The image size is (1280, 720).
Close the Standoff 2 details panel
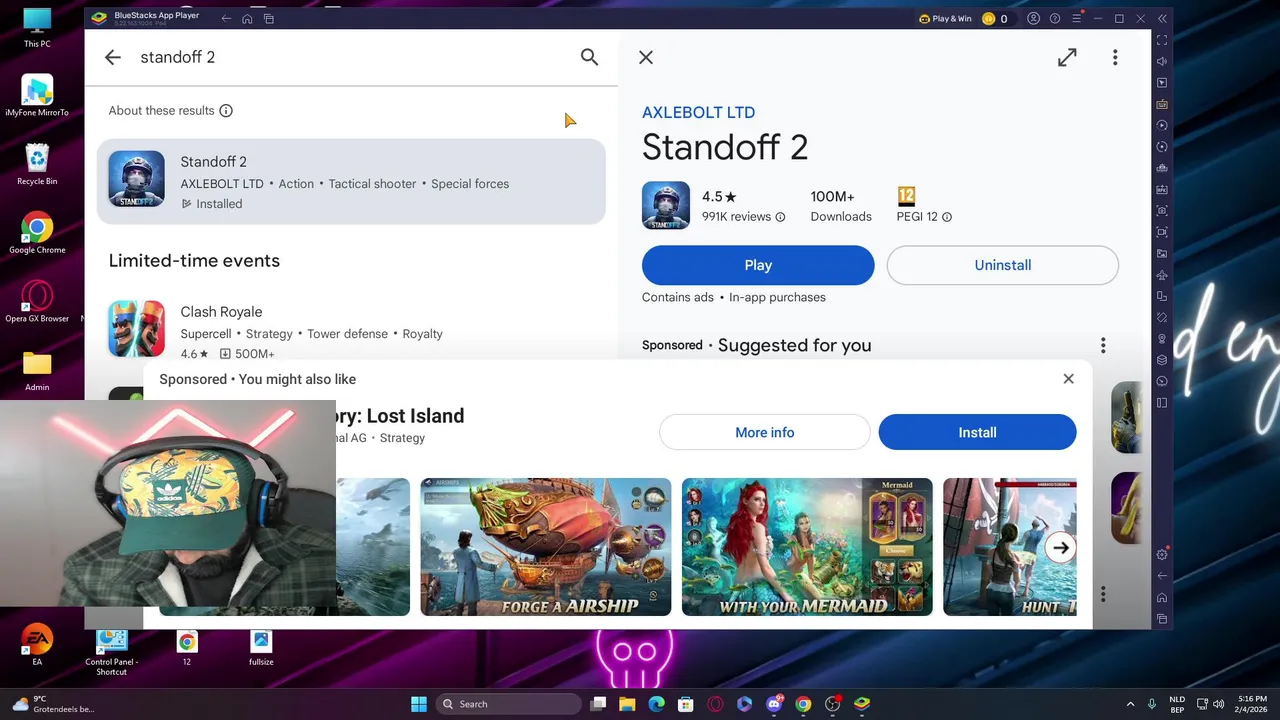(x=646, y=58)
